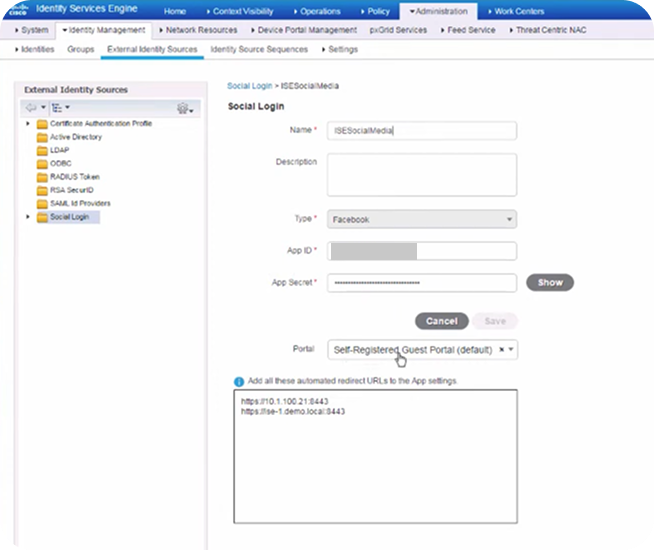The height and width of the screenshot is (550, 654).
Task: Open the Identity Management submenu
Action: coord(103,30)
